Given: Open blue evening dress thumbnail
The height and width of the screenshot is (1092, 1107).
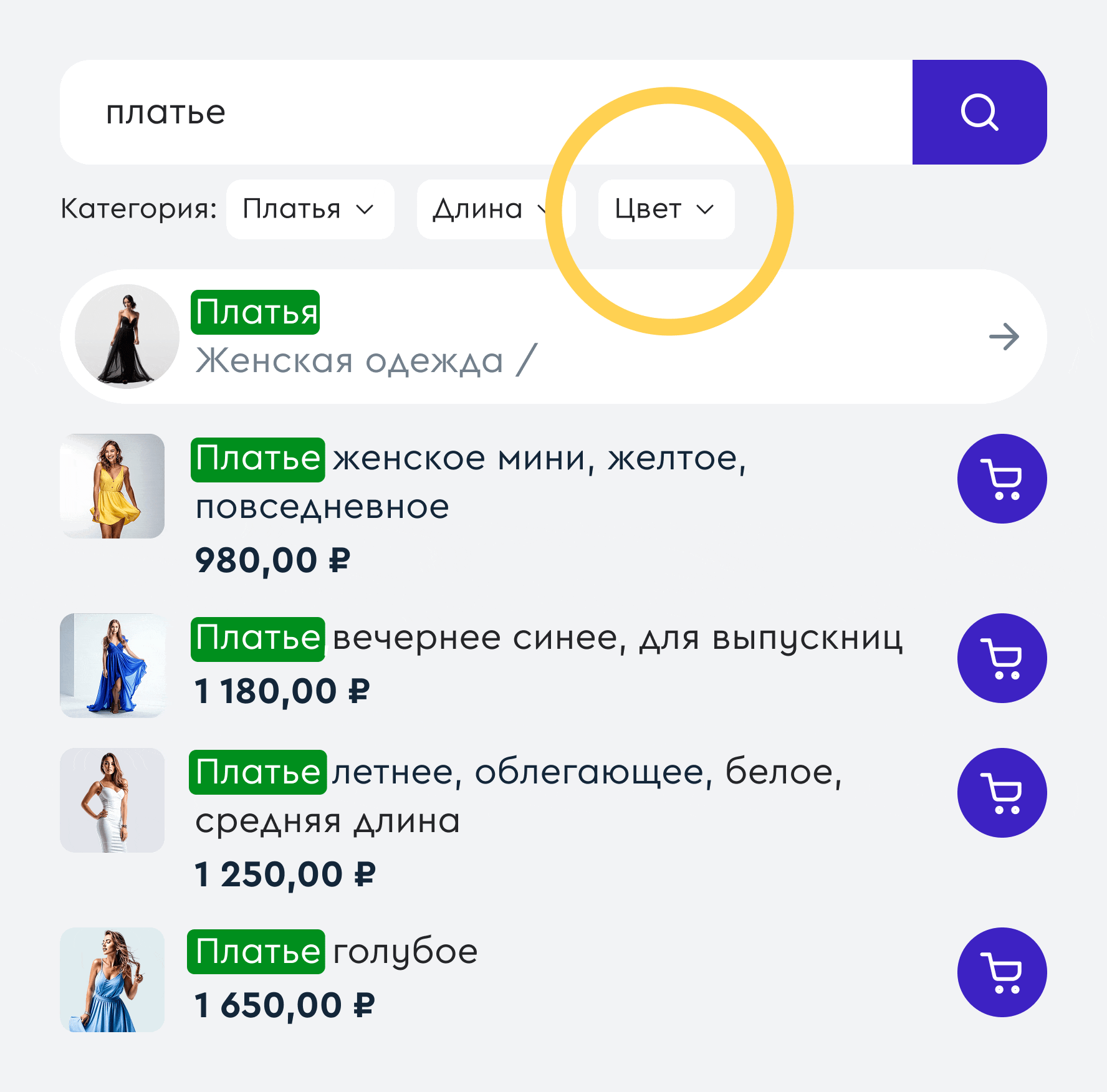Looking at the screenshot, I should click(112, 666).
